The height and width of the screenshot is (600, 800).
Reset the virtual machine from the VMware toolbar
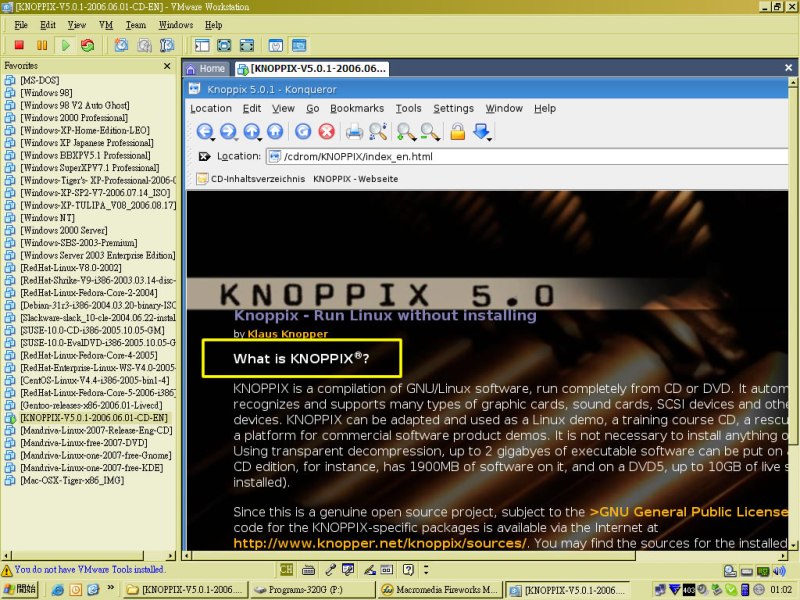[88, 45]
